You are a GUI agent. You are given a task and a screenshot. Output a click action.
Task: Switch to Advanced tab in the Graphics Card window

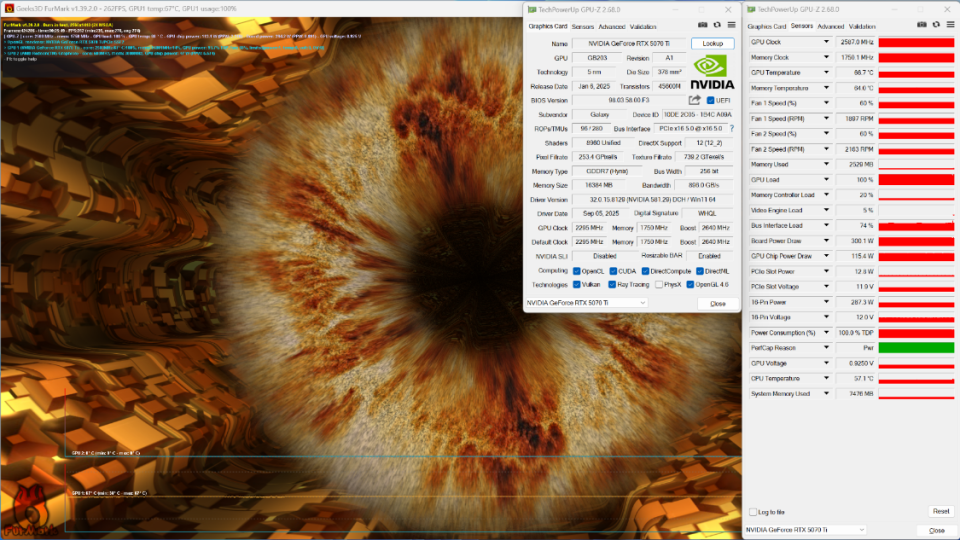(x=612, y=27)
